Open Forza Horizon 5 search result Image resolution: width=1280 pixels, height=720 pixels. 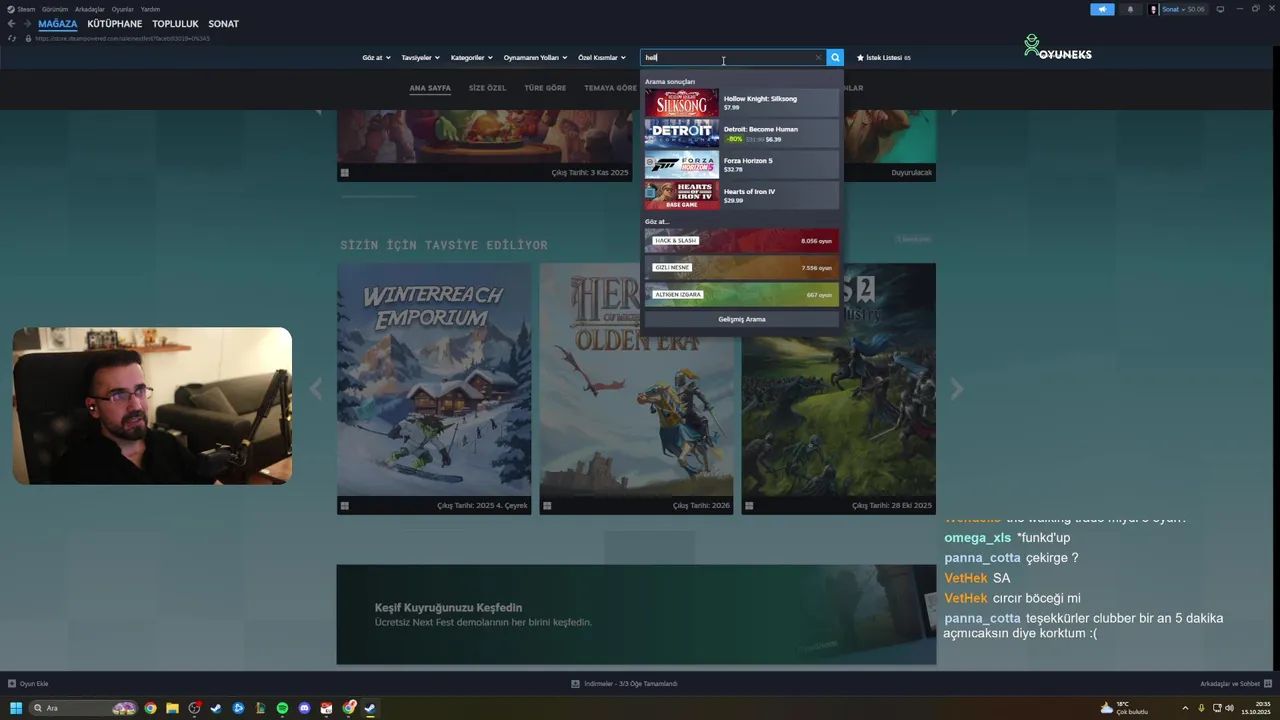tap(741, 165)
